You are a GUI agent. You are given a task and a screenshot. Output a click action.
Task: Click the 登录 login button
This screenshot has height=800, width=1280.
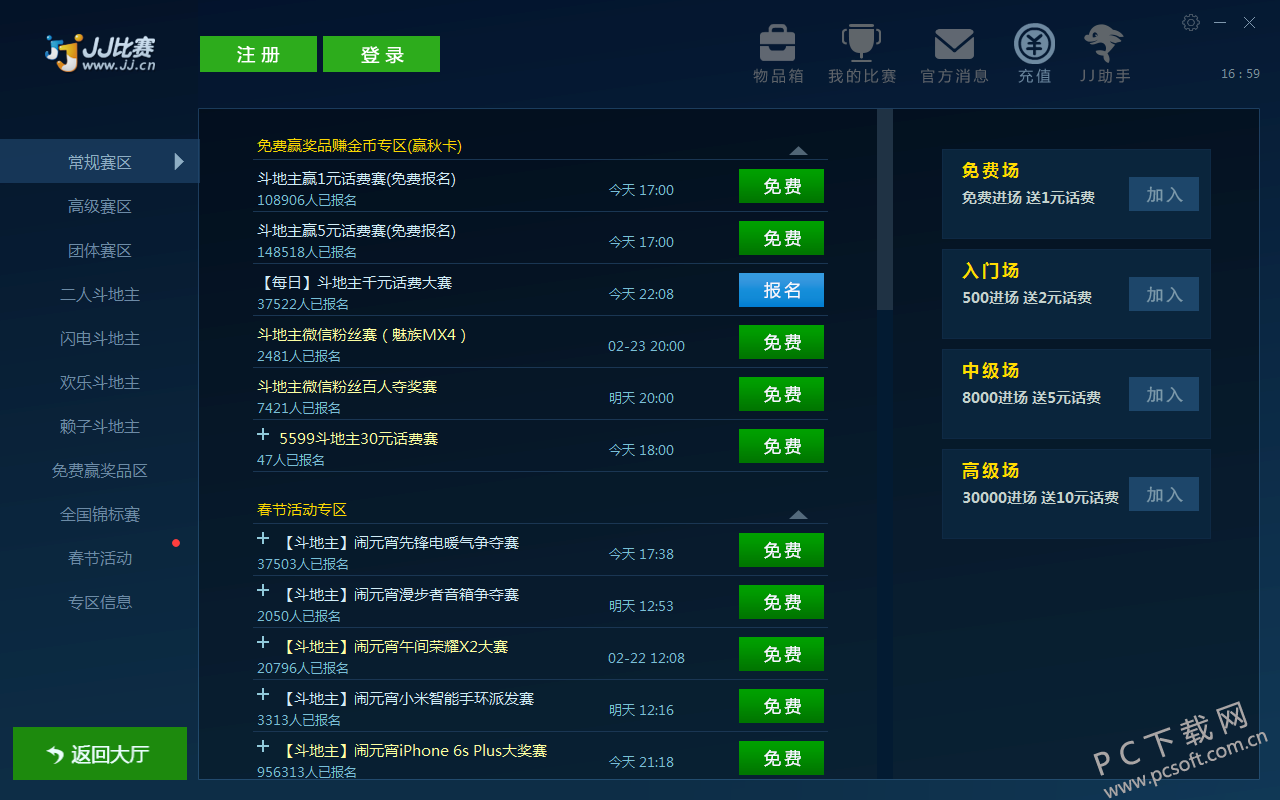click(381, 54)
